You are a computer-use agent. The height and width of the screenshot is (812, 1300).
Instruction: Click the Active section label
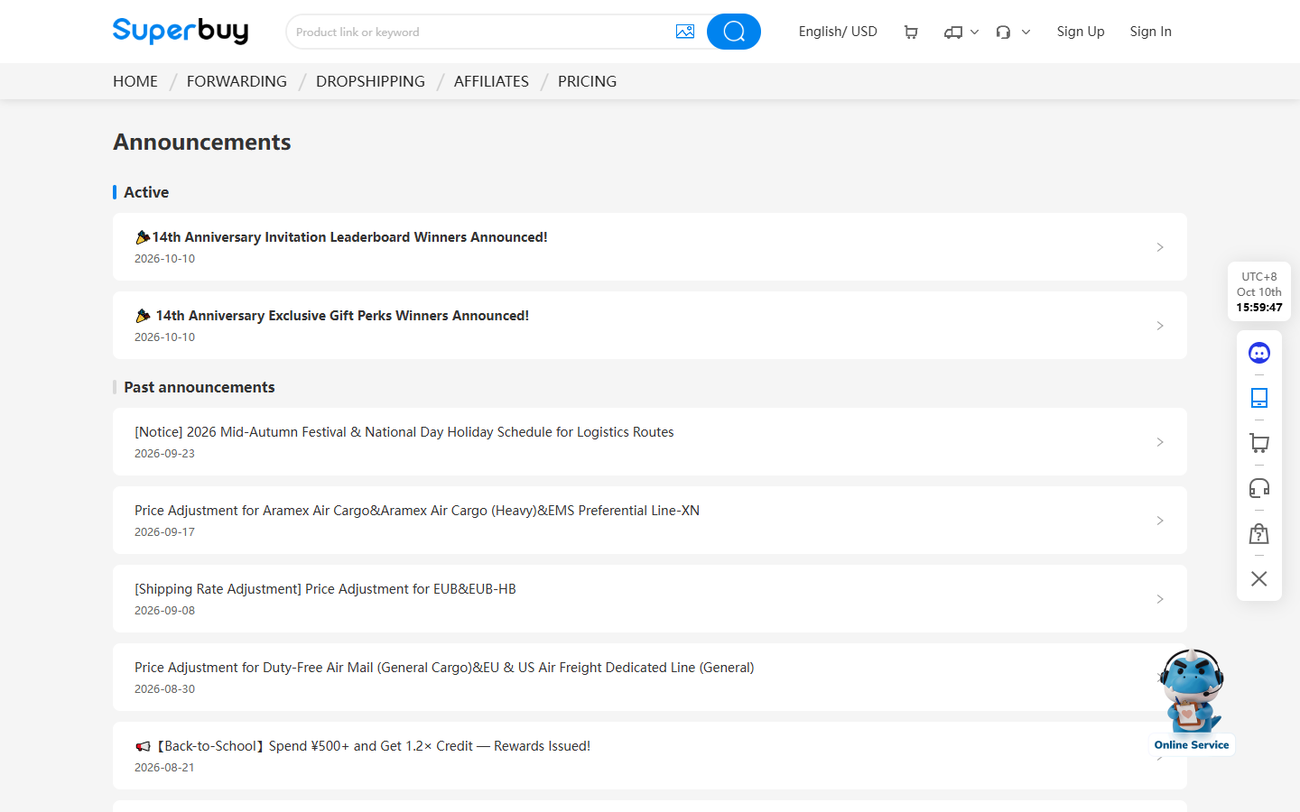(x=146, y=192)
